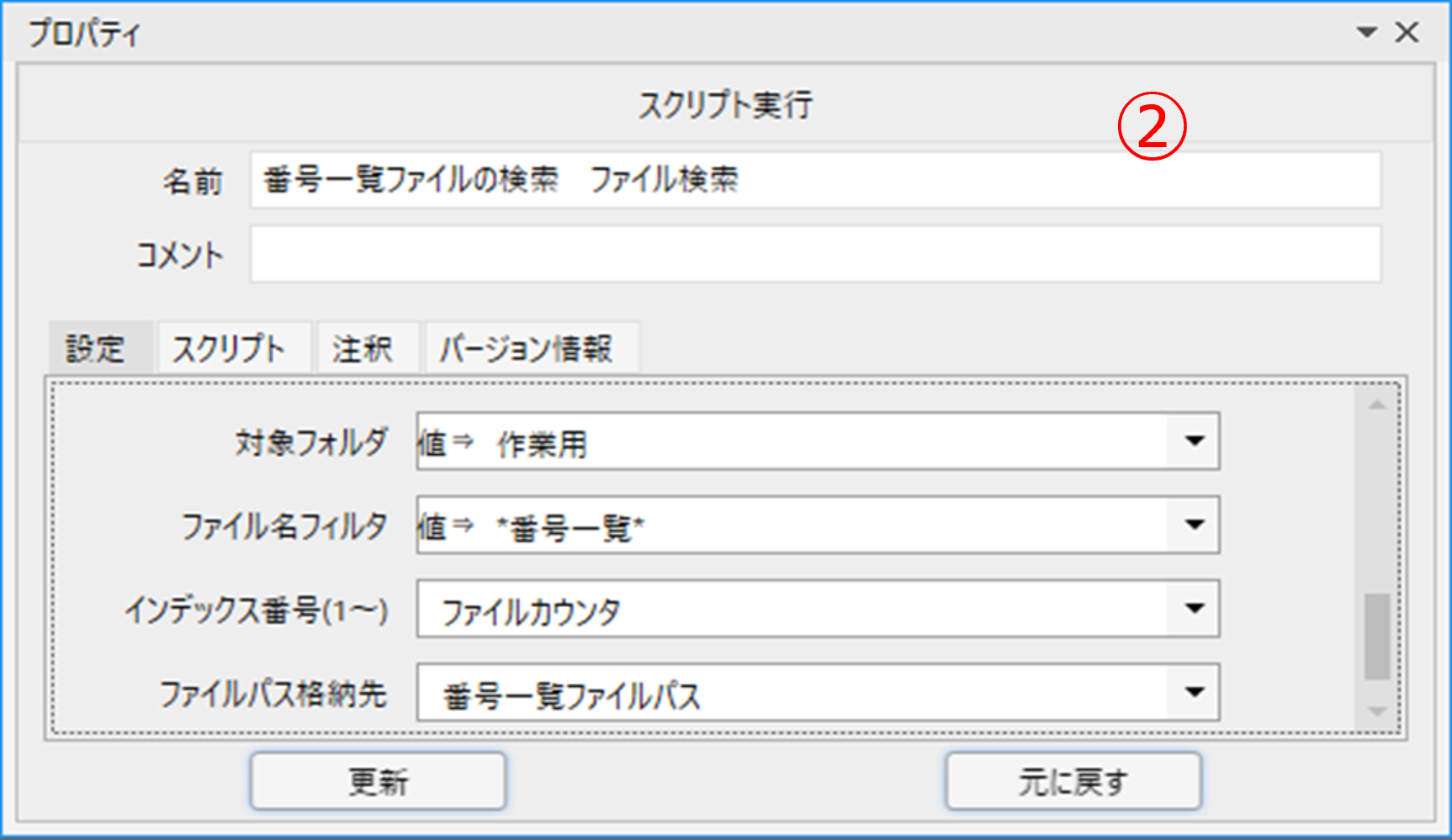
Task: Click the ファイルカウンタ value field
Action: tap(791, 610)
